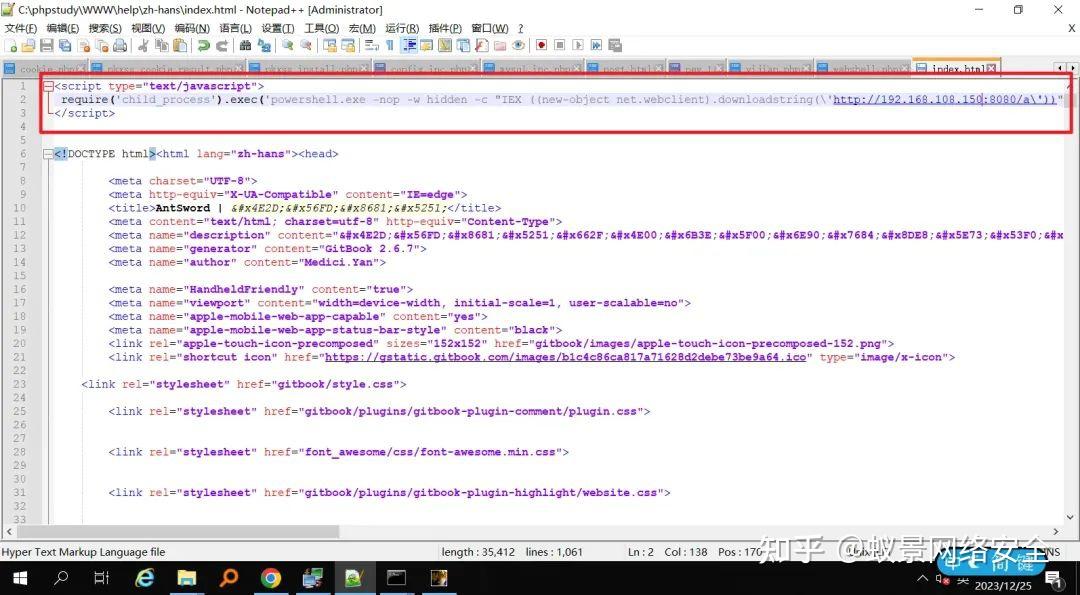Click the Paste clipboard icon
Viewport: 1080px width, 595px height.
180,45
